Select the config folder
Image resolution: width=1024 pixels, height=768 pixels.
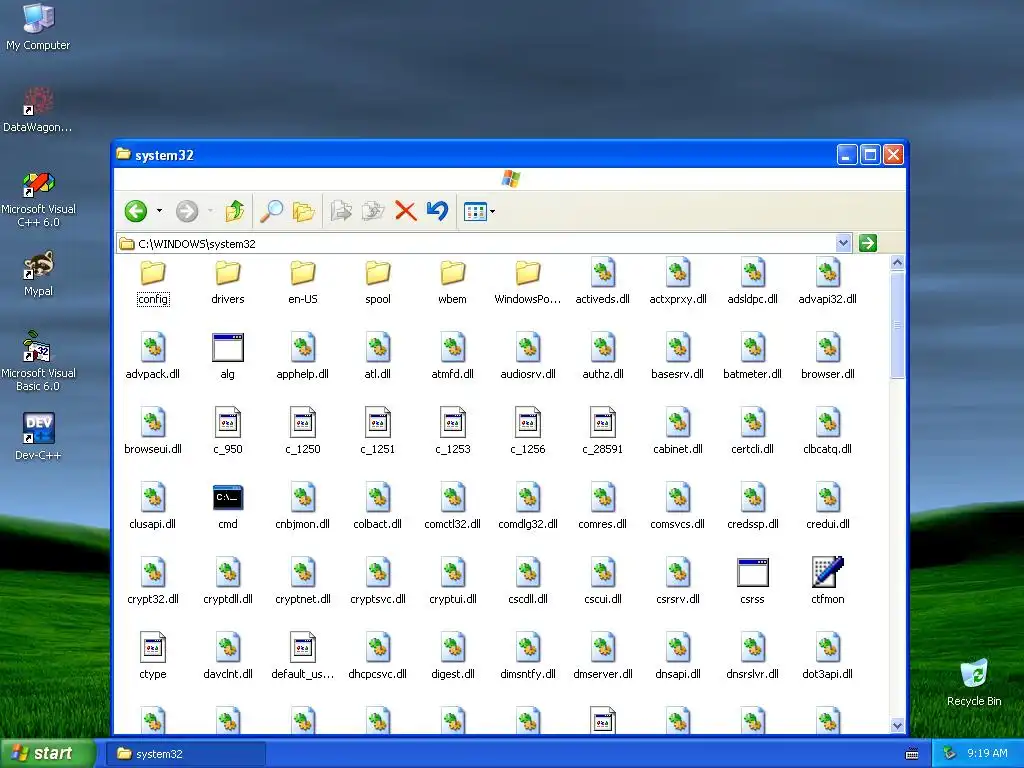point(153,282)
